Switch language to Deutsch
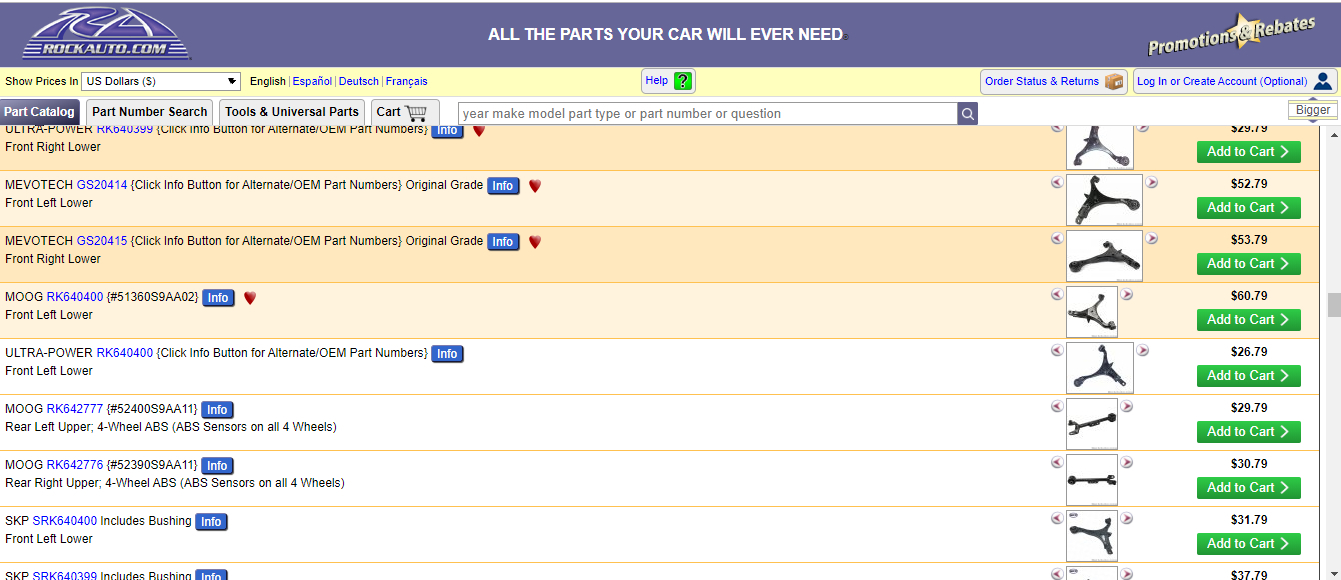This screenshot has width=1341, height=580. point(359,82)
